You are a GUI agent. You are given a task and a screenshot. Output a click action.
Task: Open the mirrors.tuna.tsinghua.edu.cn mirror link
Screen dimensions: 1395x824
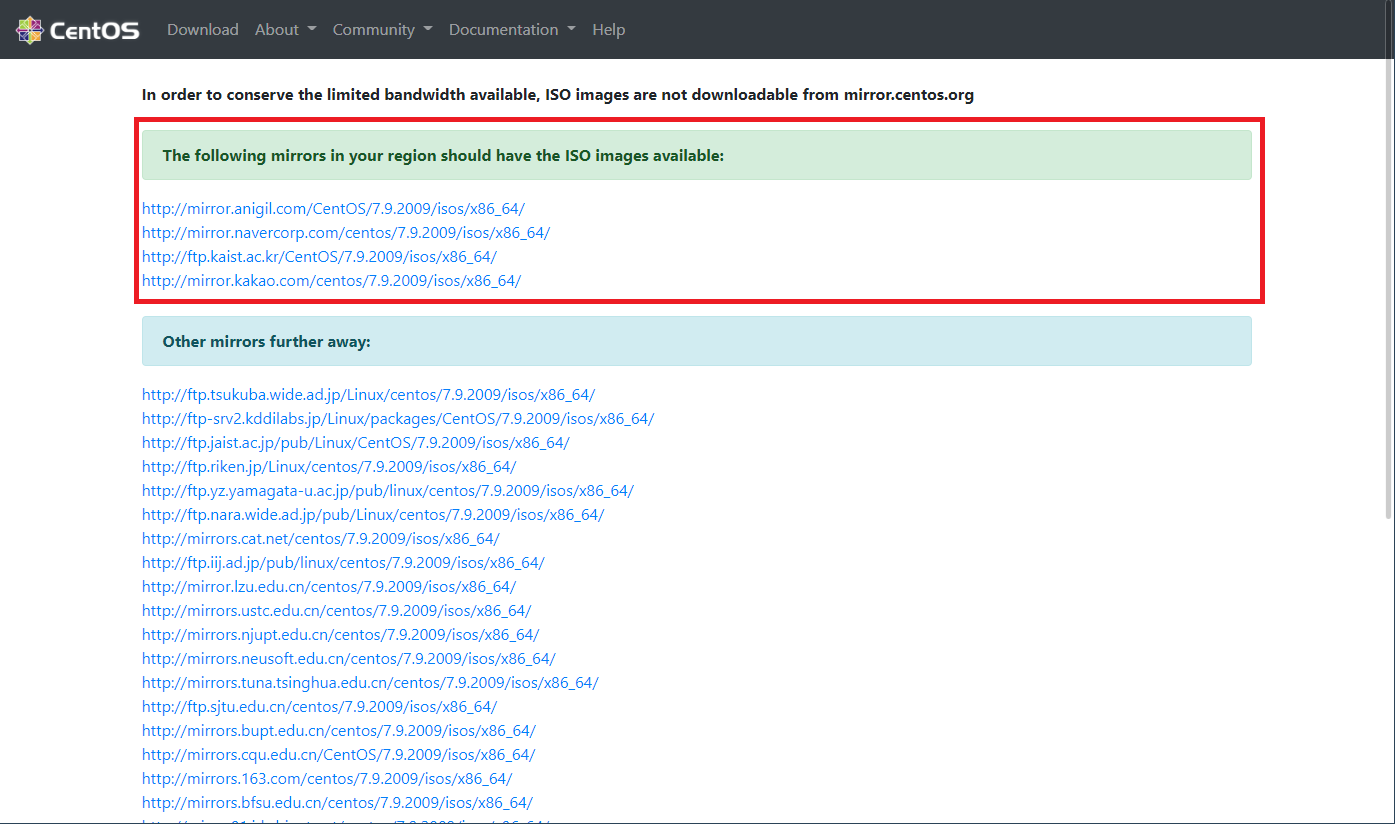[x=370, y=683]
